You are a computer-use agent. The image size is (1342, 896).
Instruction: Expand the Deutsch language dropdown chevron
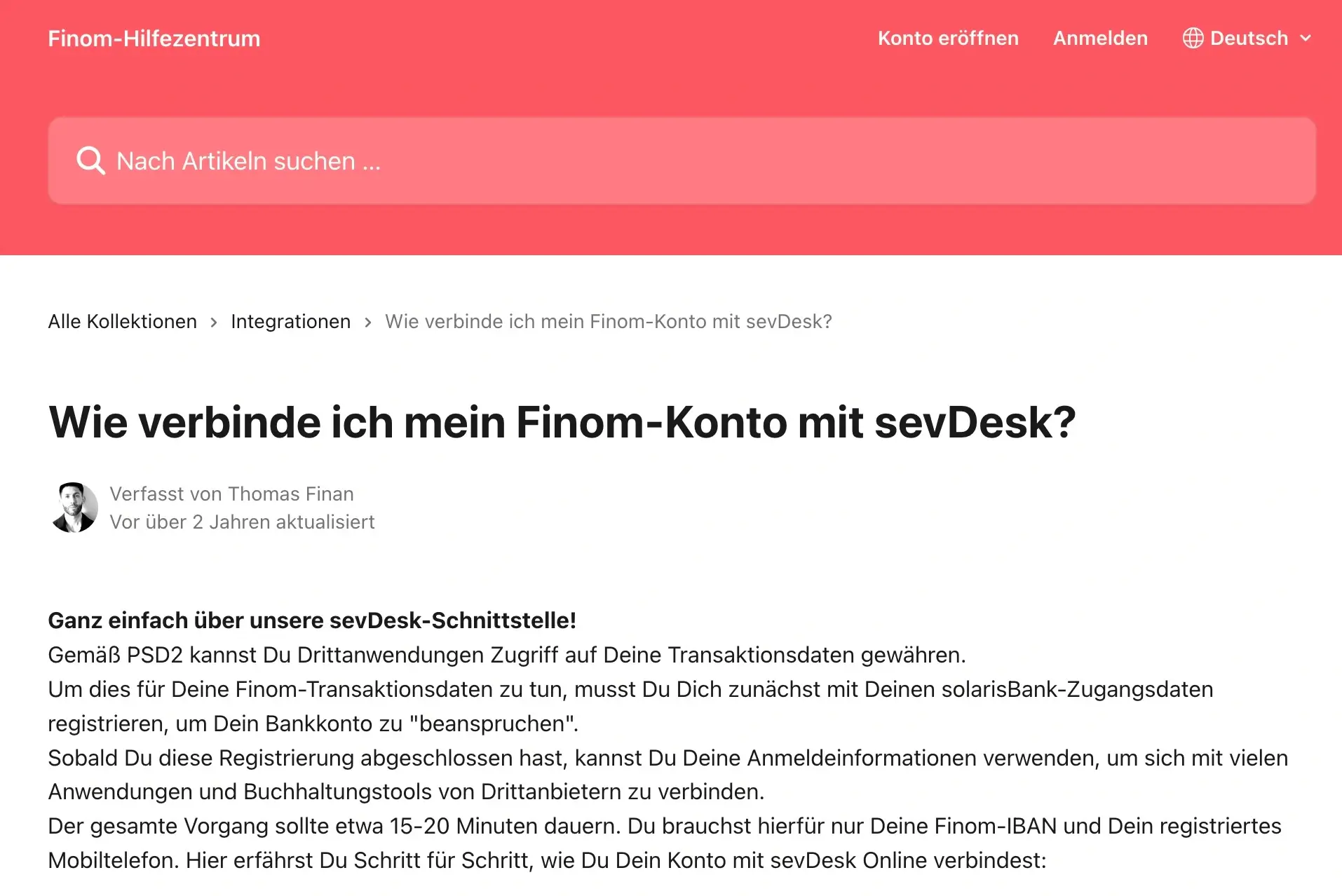click(1306, 39)
